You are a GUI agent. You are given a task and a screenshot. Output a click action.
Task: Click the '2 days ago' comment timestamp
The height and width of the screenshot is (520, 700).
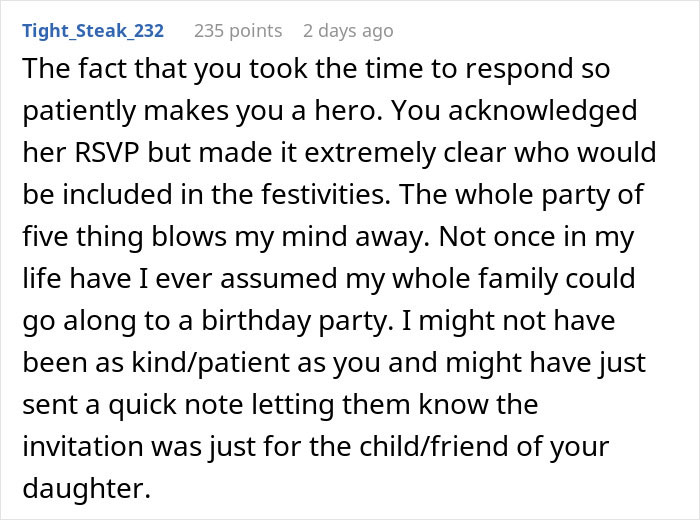click(x=348, y=31)
